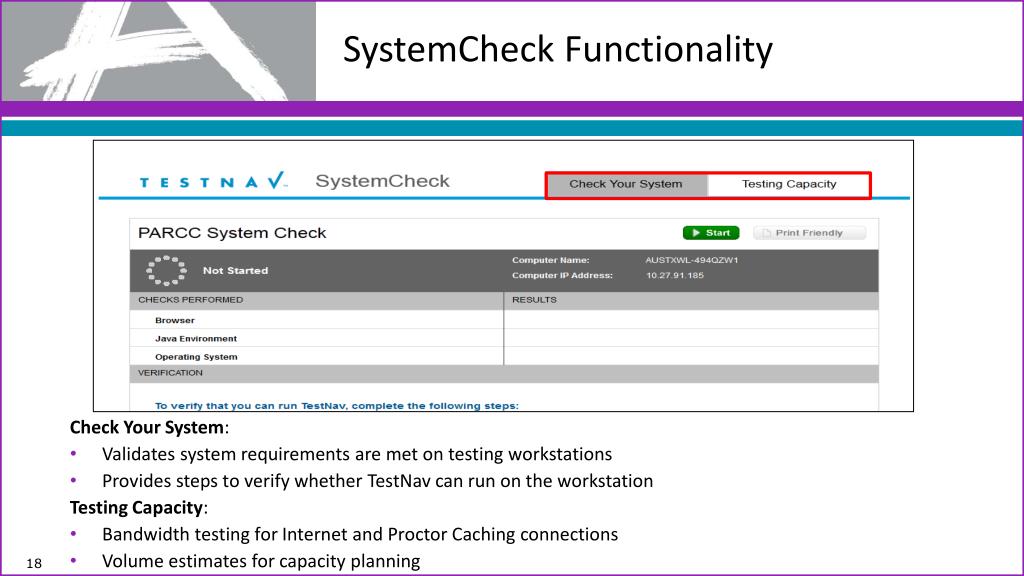The height and width of the screenshot is (576, 1024).
Task: Click the Not Started spinner icon
Action: (166, 270)
